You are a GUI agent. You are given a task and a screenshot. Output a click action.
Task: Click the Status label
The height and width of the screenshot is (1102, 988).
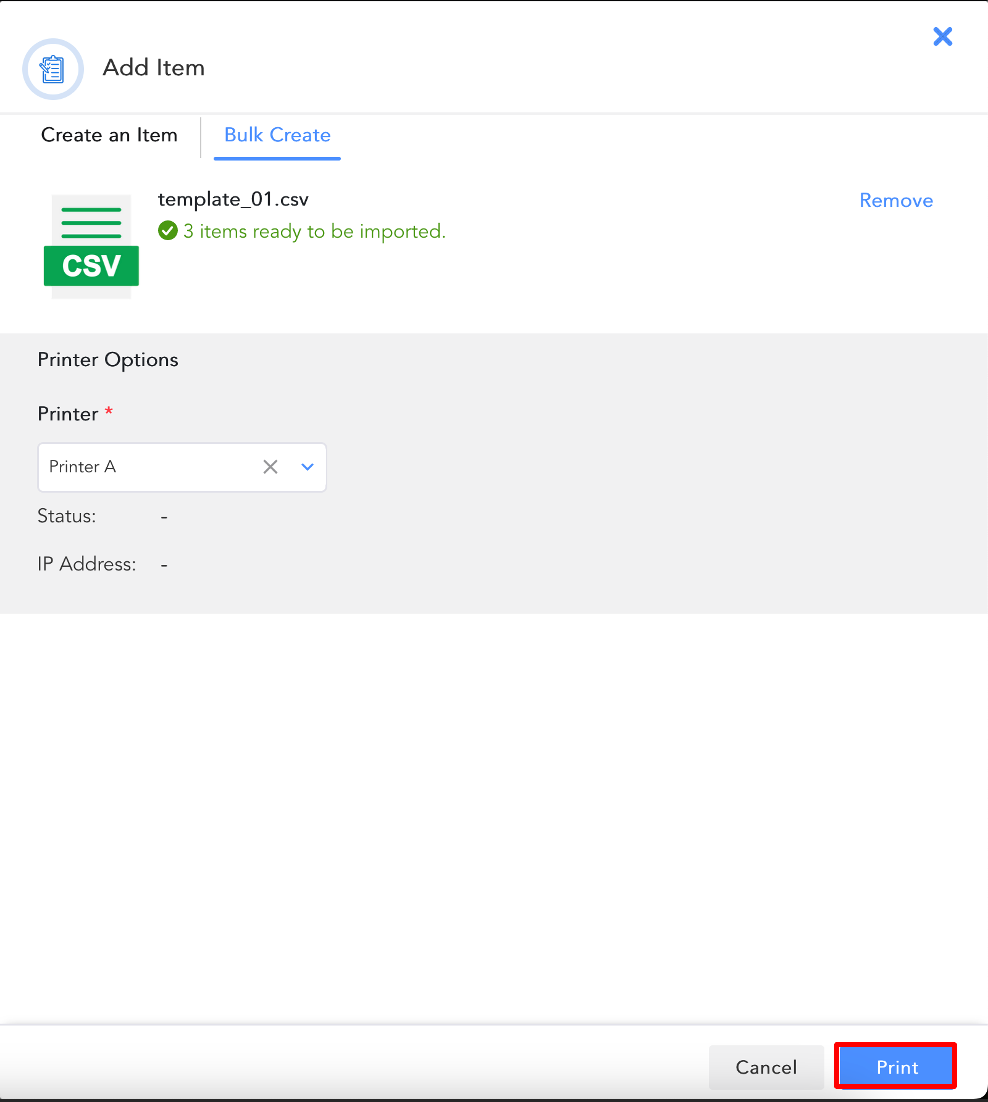pyautogui.click(x=67, y=516)
